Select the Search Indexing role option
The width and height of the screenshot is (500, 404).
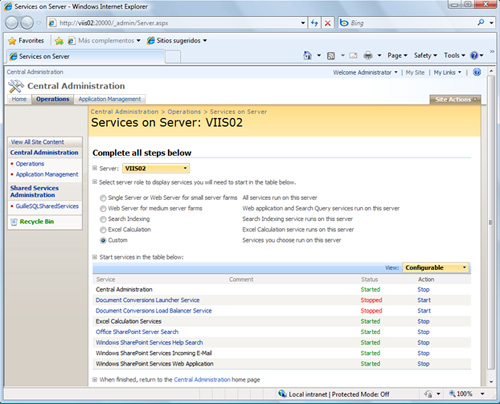click(103, 219)
